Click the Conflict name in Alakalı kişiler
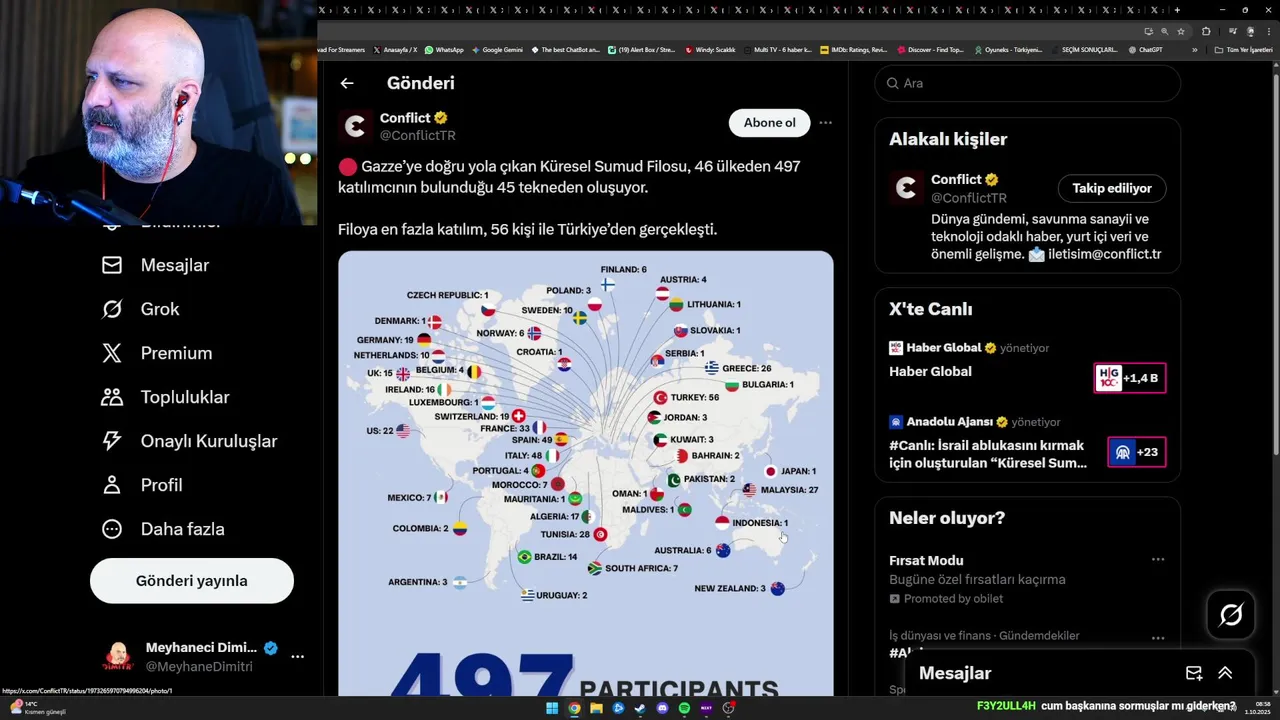1280x720 pixels. point(956,180)
